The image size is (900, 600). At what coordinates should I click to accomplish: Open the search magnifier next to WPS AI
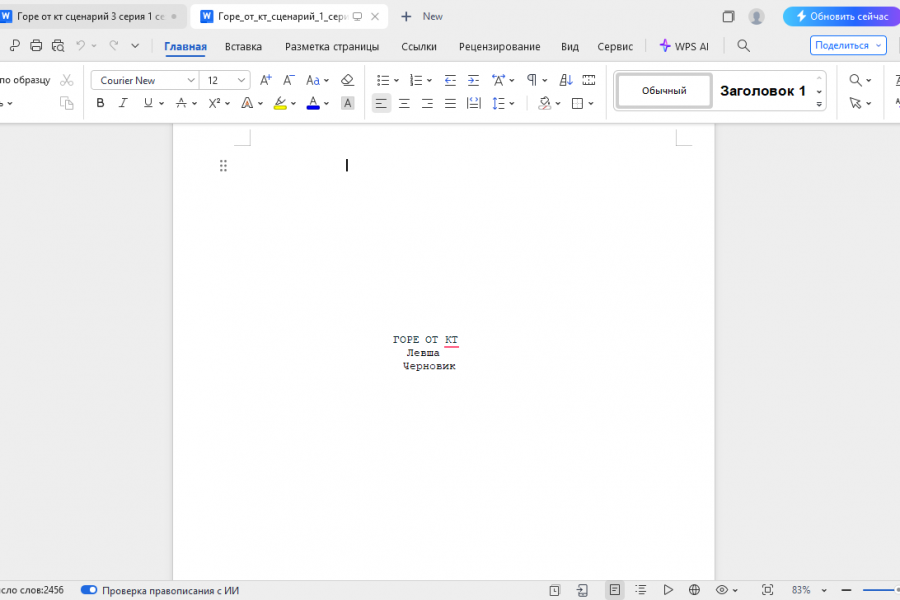(743, 46)
